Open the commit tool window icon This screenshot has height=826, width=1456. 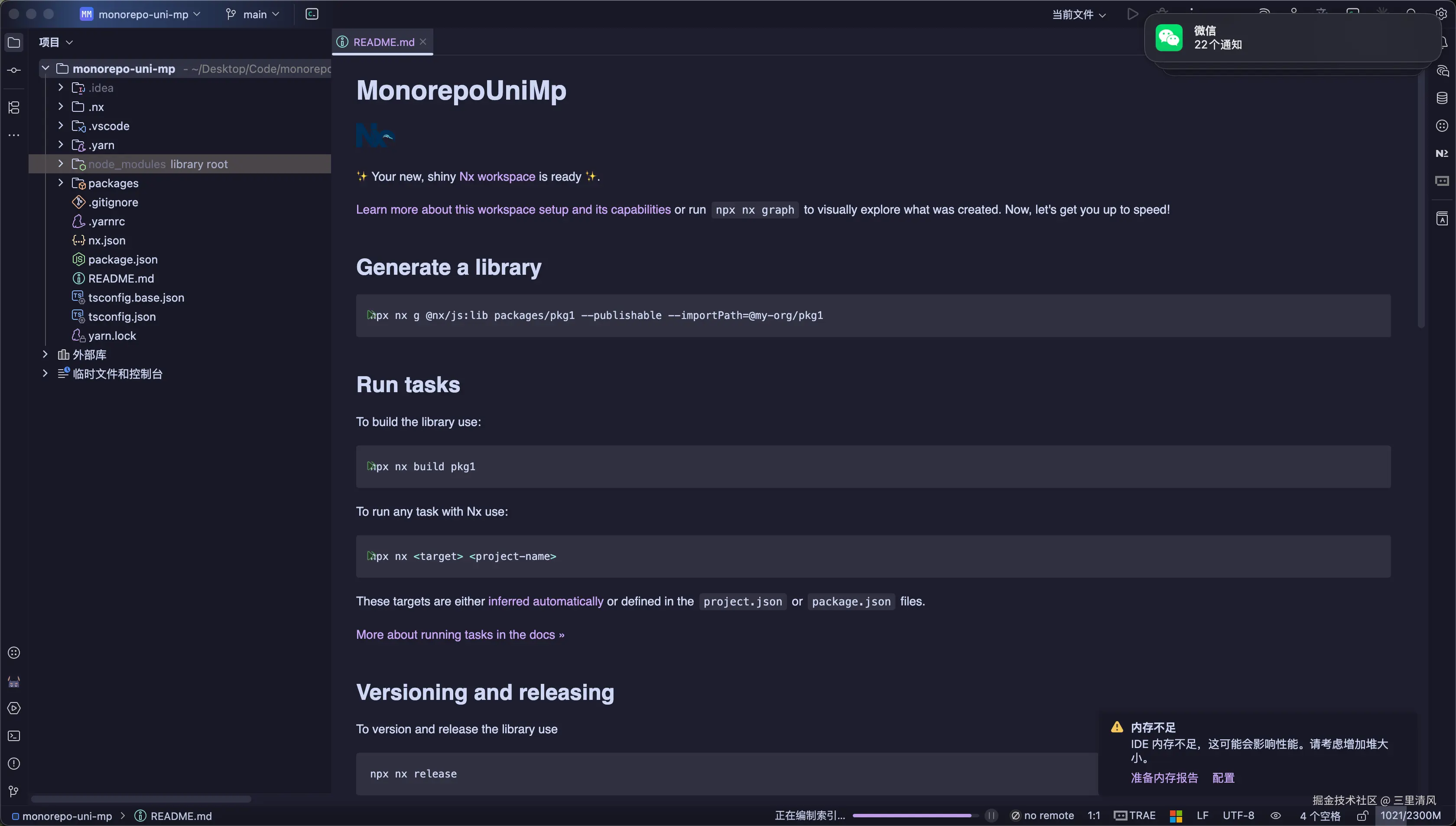[x=14, y=70]
